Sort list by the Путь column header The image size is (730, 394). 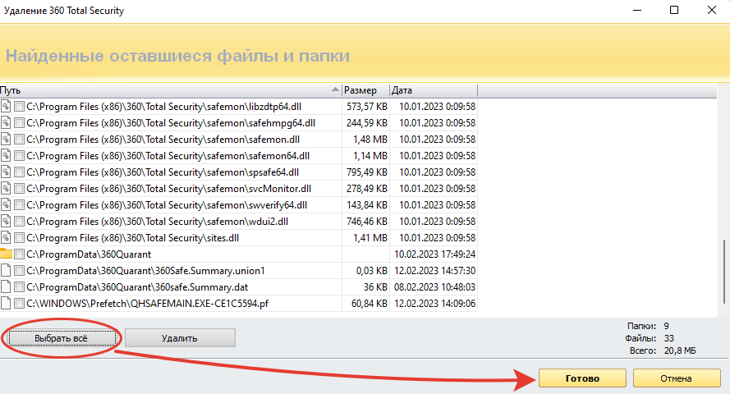pos(170,90)
